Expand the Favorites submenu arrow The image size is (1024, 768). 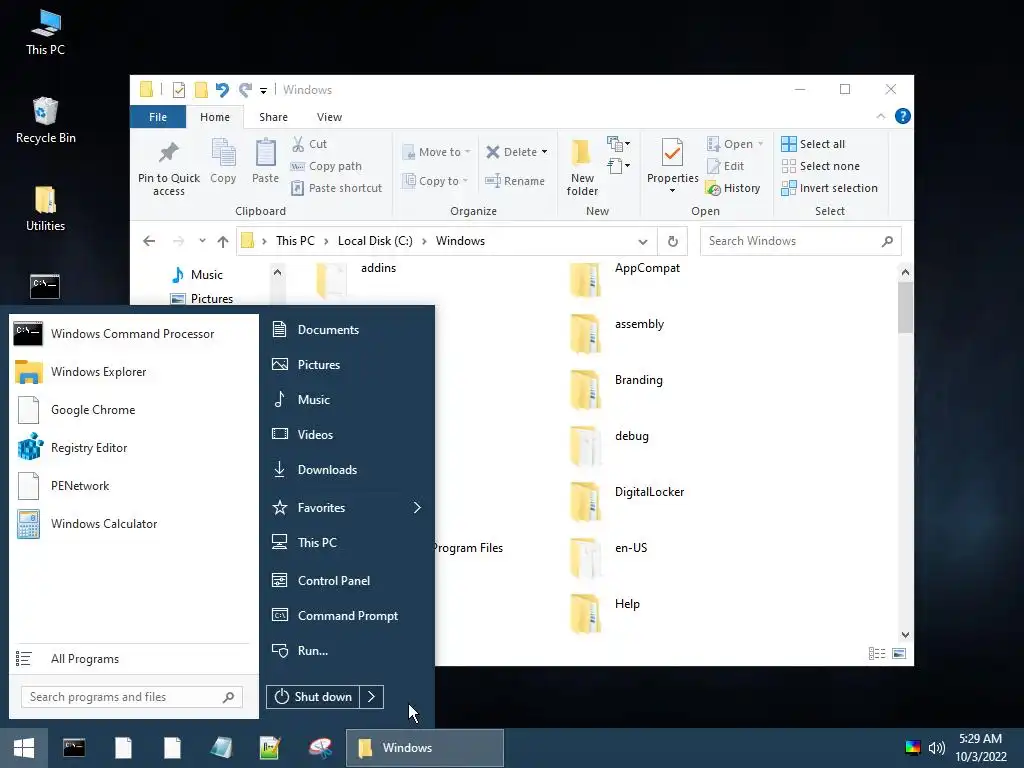[417, 507]
